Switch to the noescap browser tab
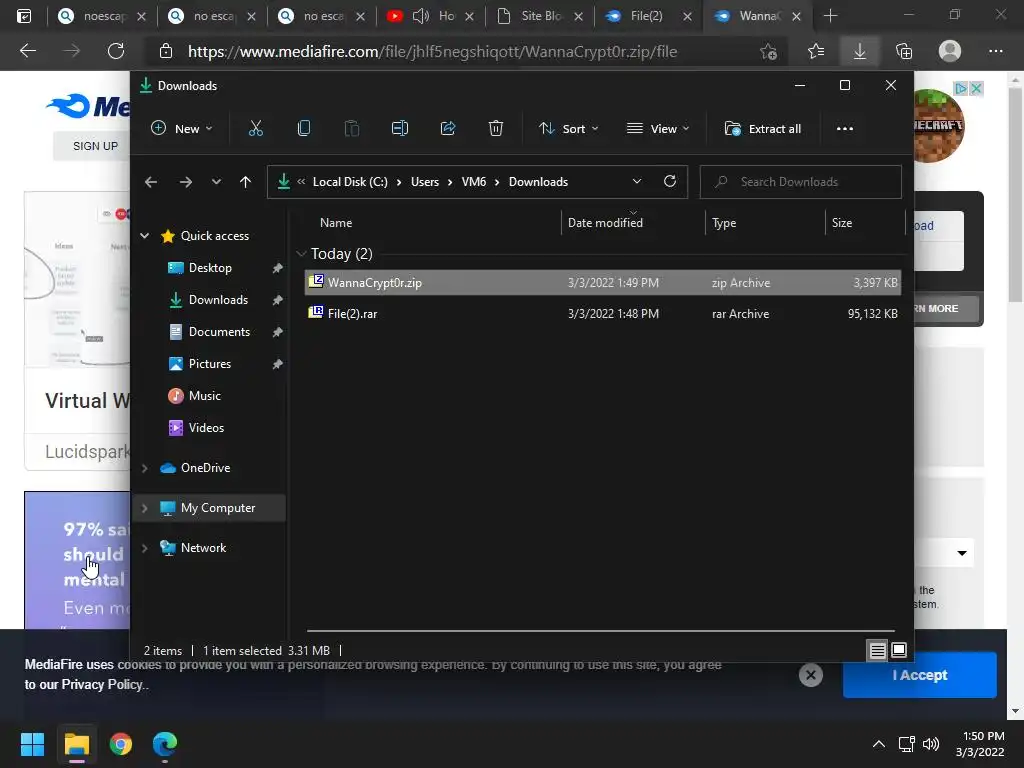1024x768 pixels. [101, 16]
